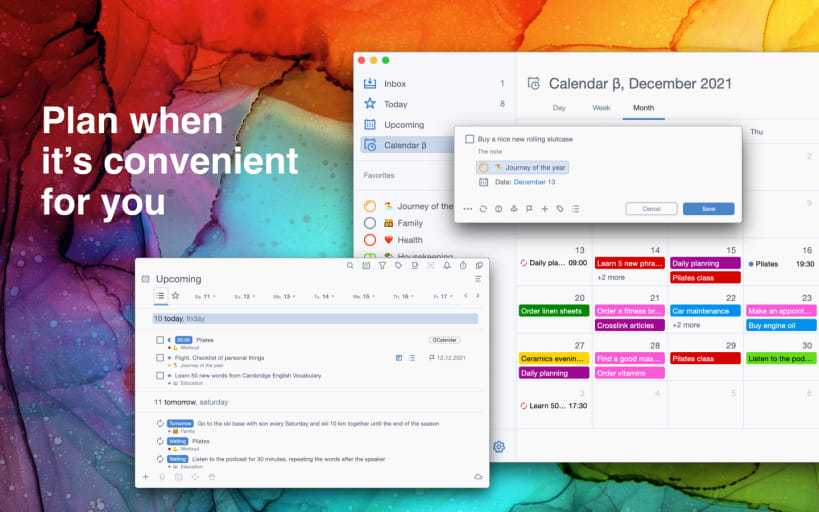Click the flag icon in task popup
This screenshot has width=819, height=512.
coord(529,209)
